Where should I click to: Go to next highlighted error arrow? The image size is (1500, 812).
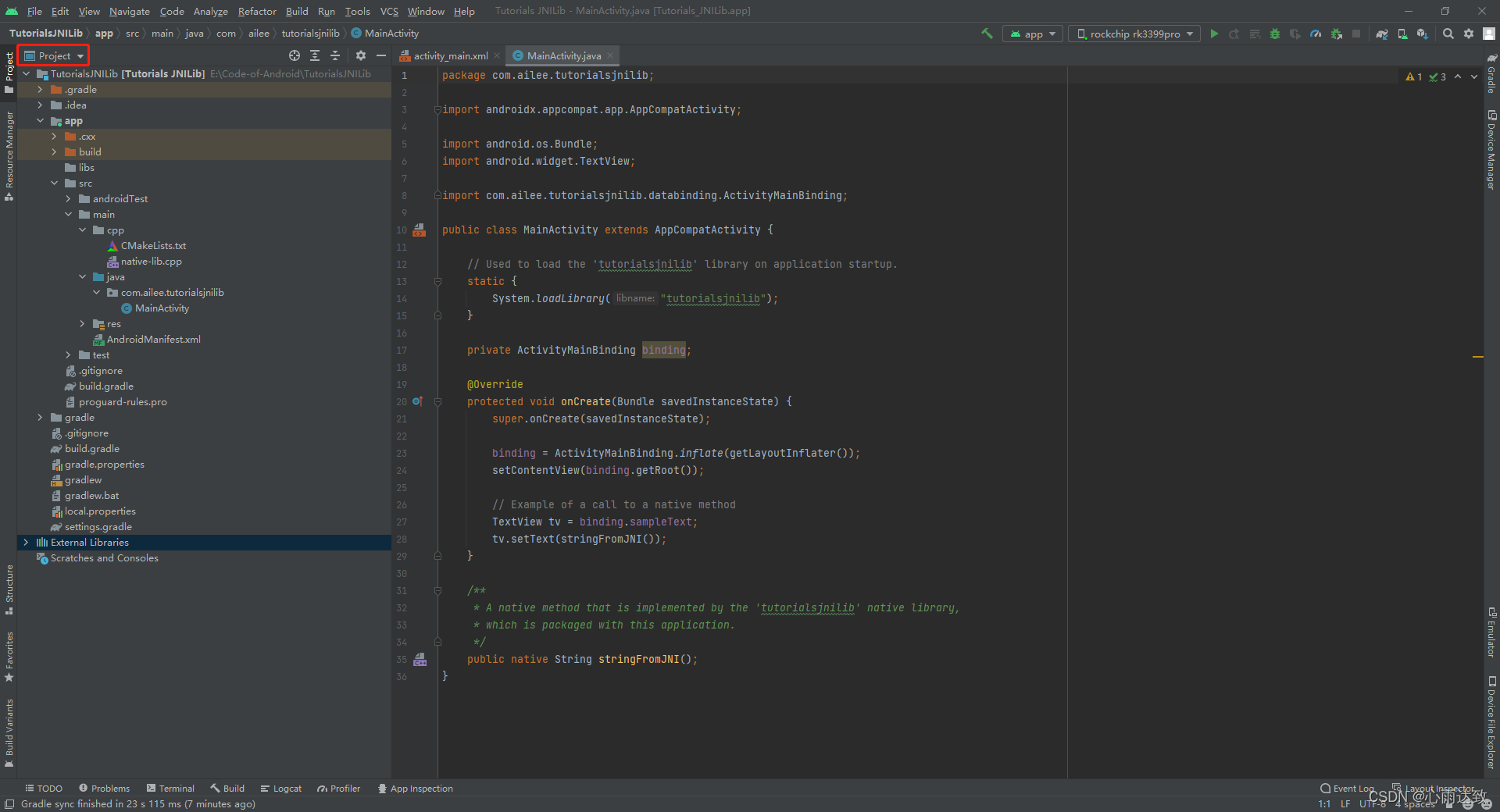click(1474, 77)
